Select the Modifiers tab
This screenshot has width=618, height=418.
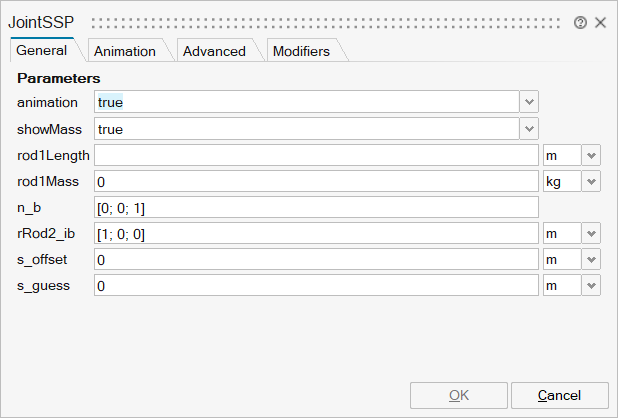pos(301,51)
